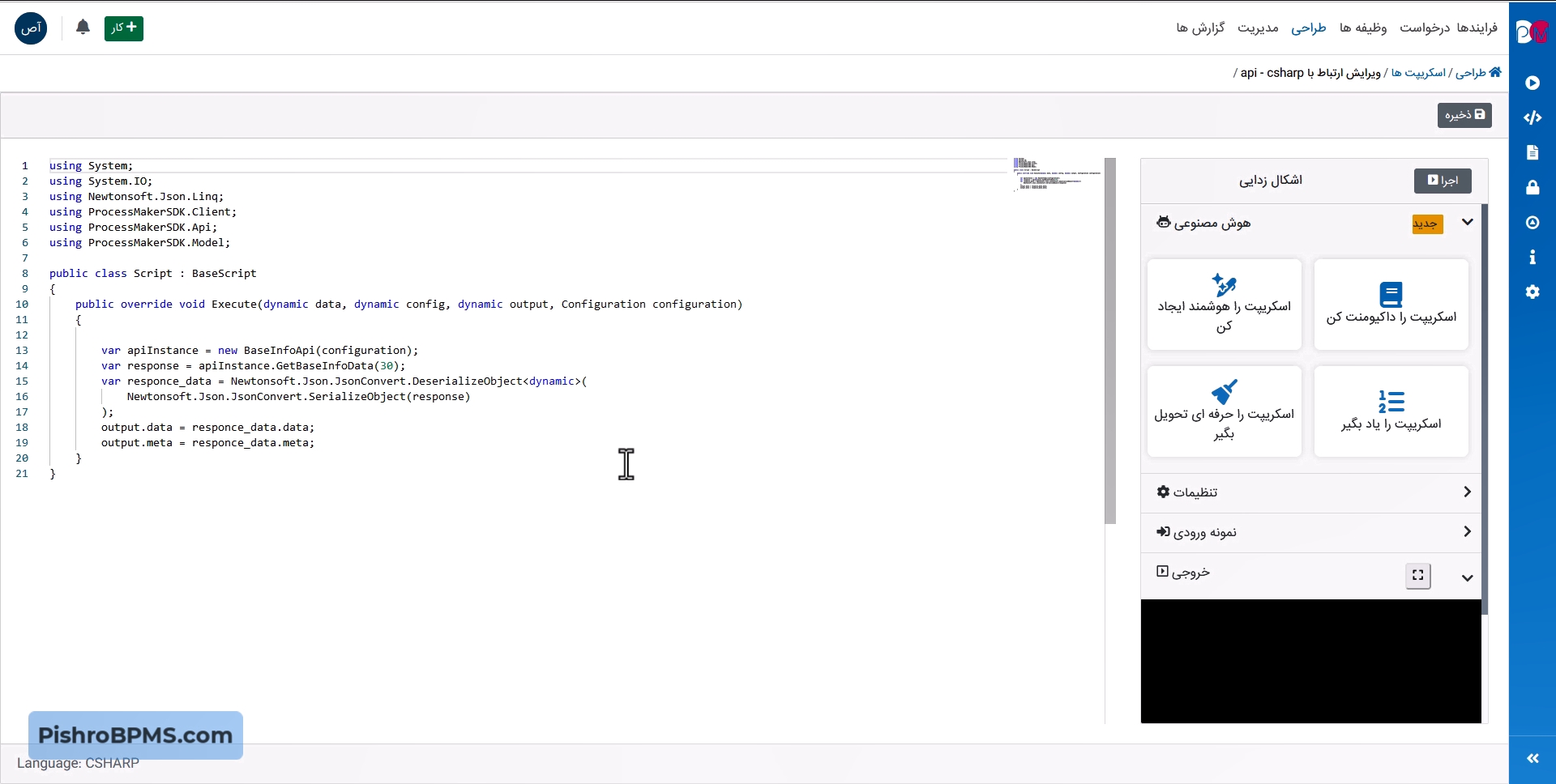
Task: Open the lock icon in the sidebar
Action: [x=1532, y=188]
